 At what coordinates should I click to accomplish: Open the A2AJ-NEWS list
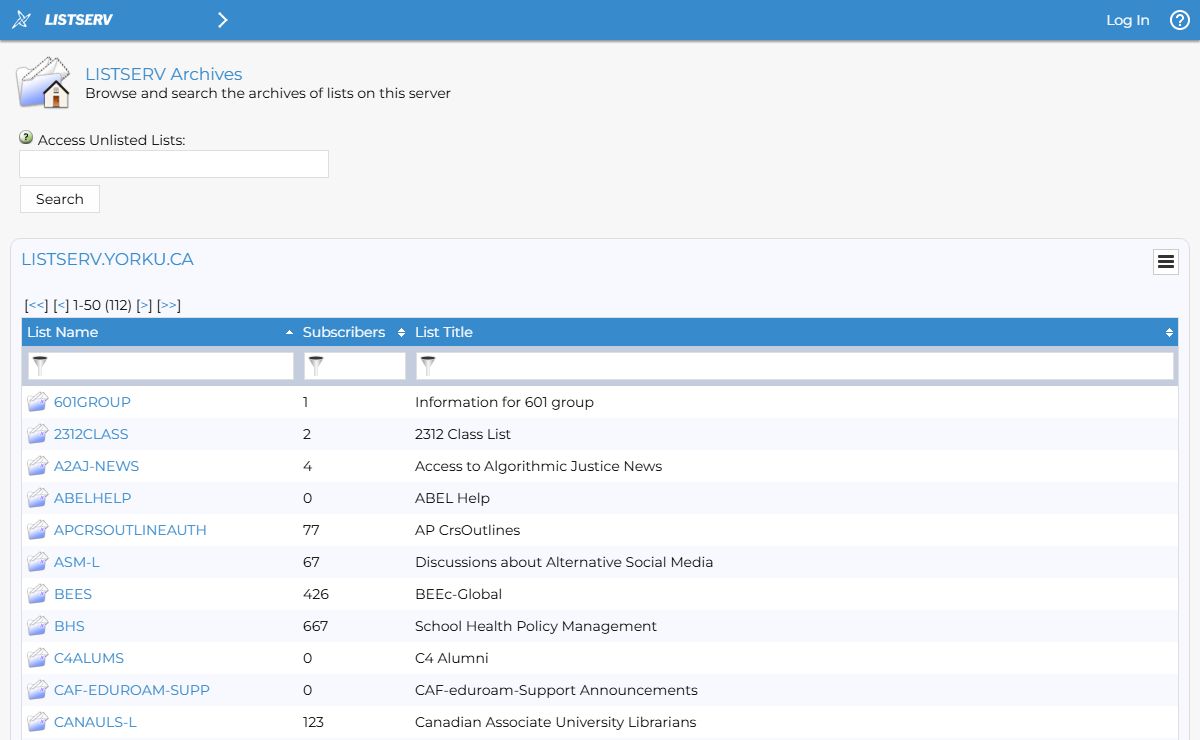[96, 466]
